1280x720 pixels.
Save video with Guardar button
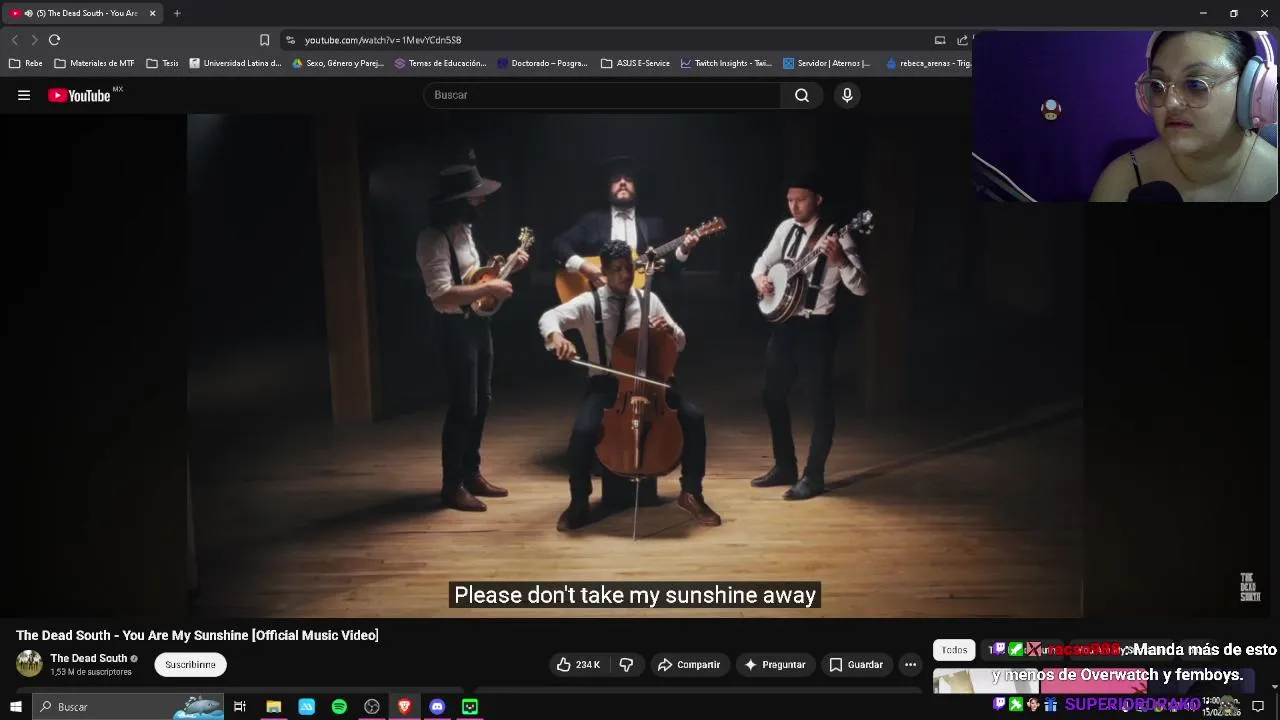[x=856, y=664]
